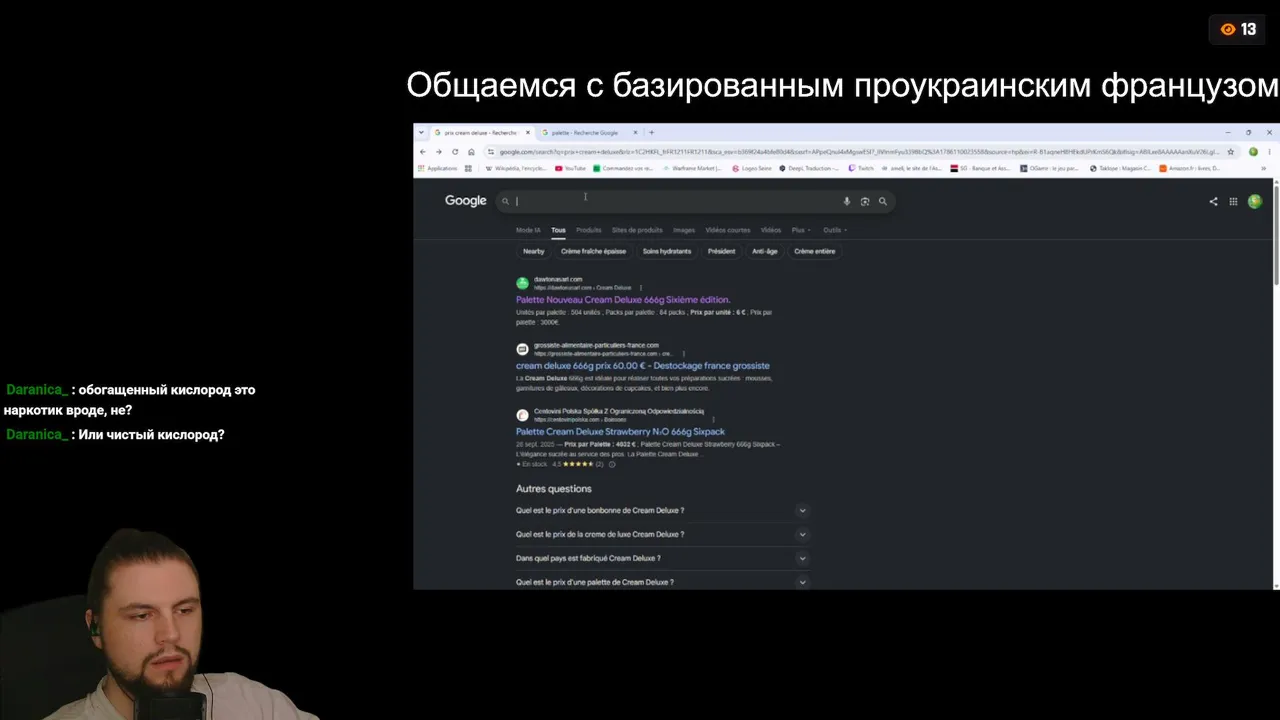Open the Wikipédia bookmark
Screen dimensions: 1280x720
(x=515, y=168)
